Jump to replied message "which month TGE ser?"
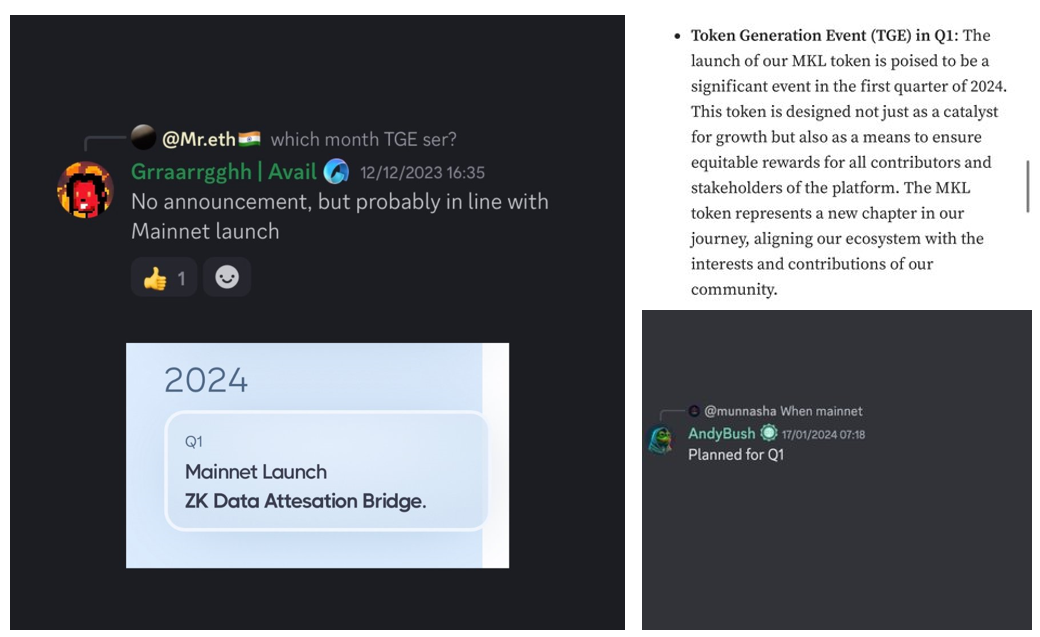This screenshot has height=637, width=1040. point(363,139)
